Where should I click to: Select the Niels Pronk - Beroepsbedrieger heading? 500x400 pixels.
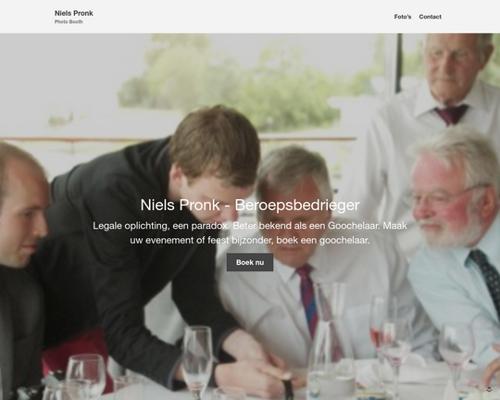pos(250,205)
